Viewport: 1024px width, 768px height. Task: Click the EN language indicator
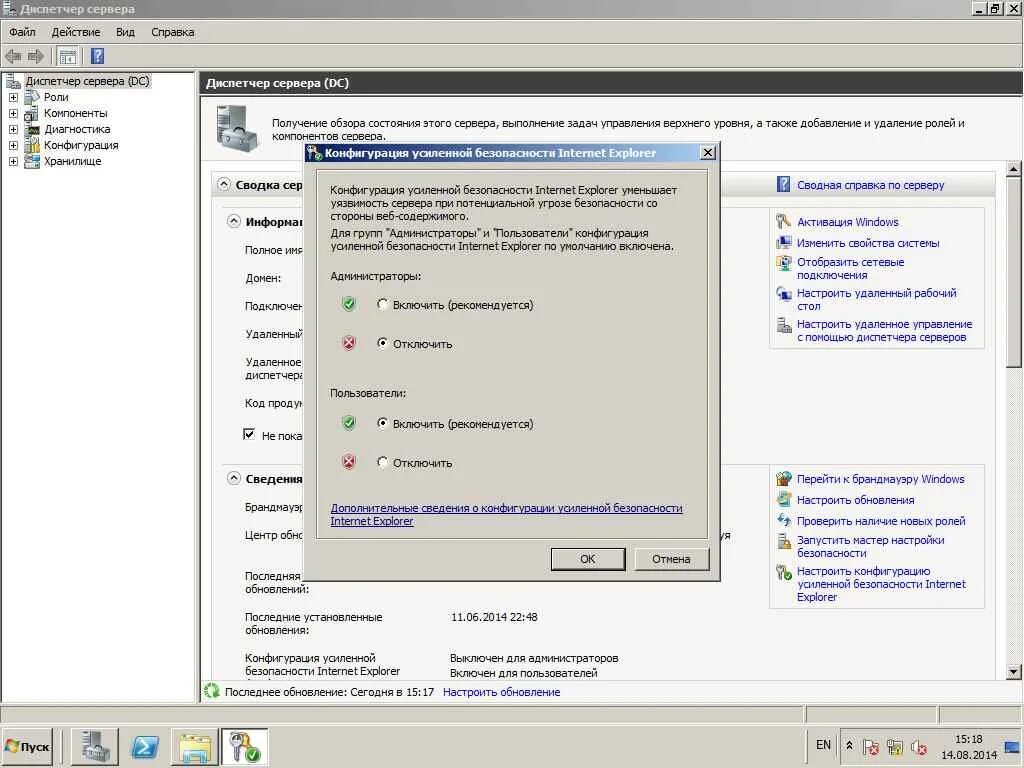(824, 745)
